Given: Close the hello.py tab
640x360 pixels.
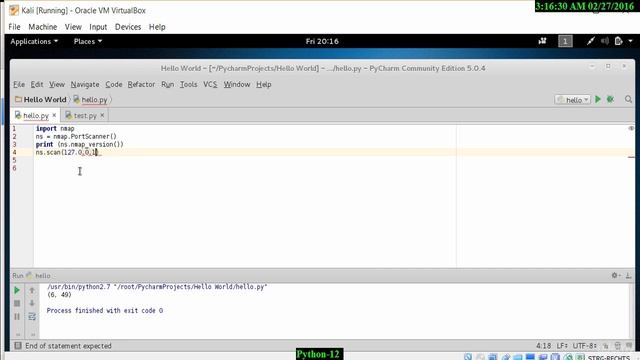Looking at the screenshot, I should pyautogui.click(x=54, y=115).
